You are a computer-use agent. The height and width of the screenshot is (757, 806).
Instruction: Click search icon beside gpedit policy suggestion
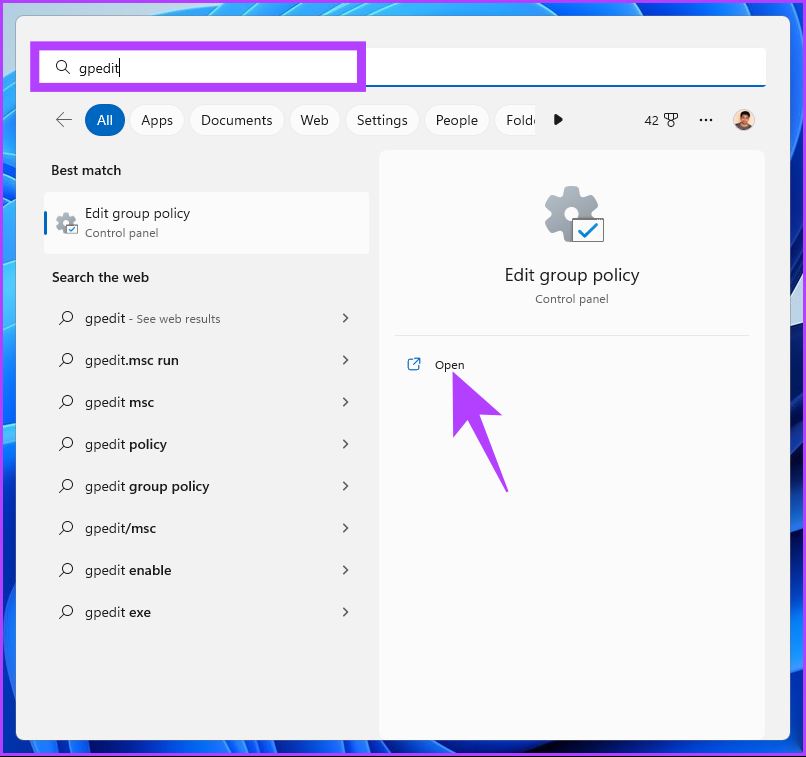tap(67, 444)
